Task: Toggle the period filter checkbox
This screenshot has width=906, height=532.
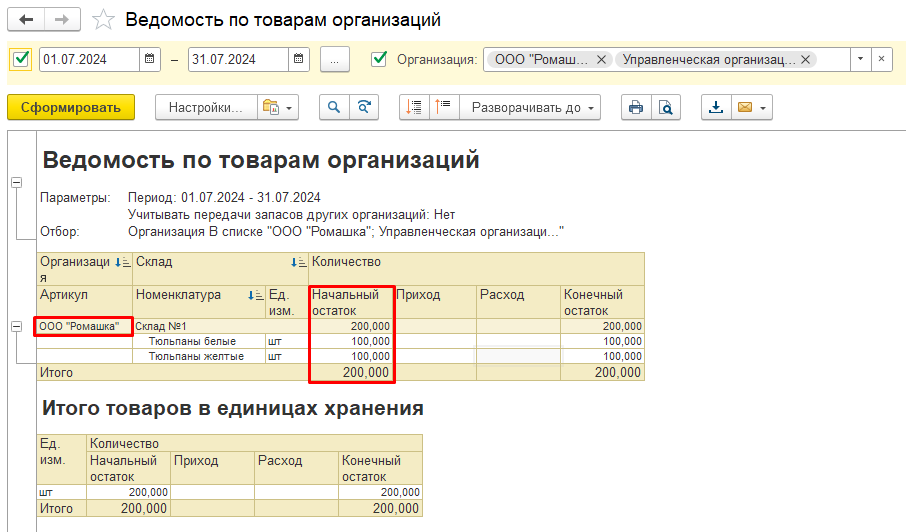Action: point(21,59)
